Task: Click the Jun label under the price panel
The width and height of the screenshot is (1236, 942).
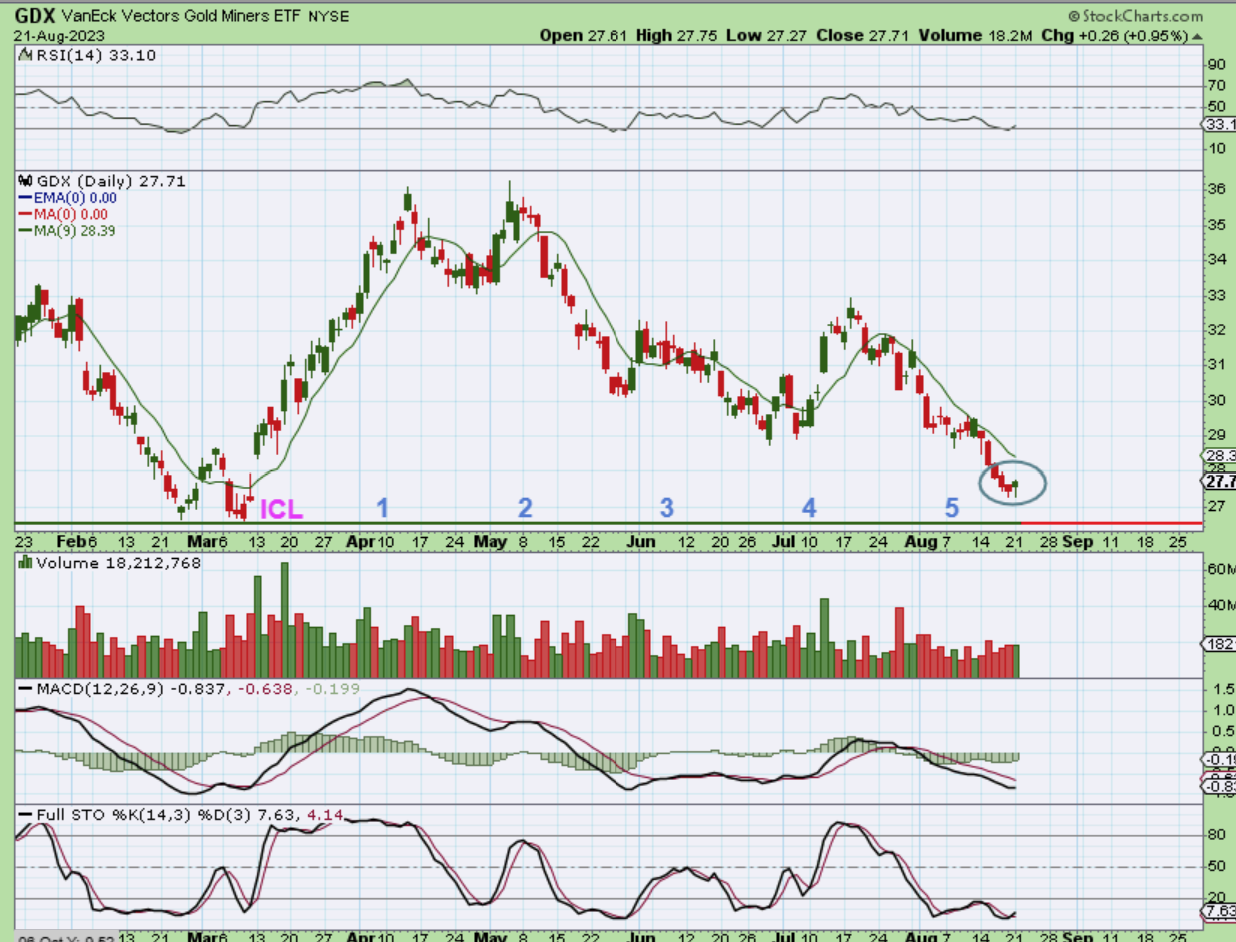Action: [x=641, y=541]
